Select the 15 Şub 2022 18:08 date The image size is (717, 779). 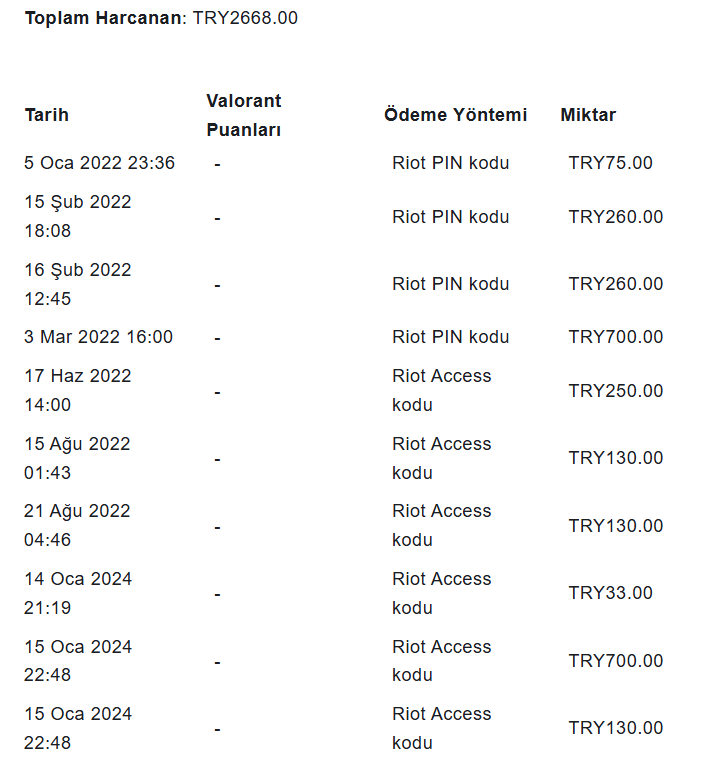78,216
